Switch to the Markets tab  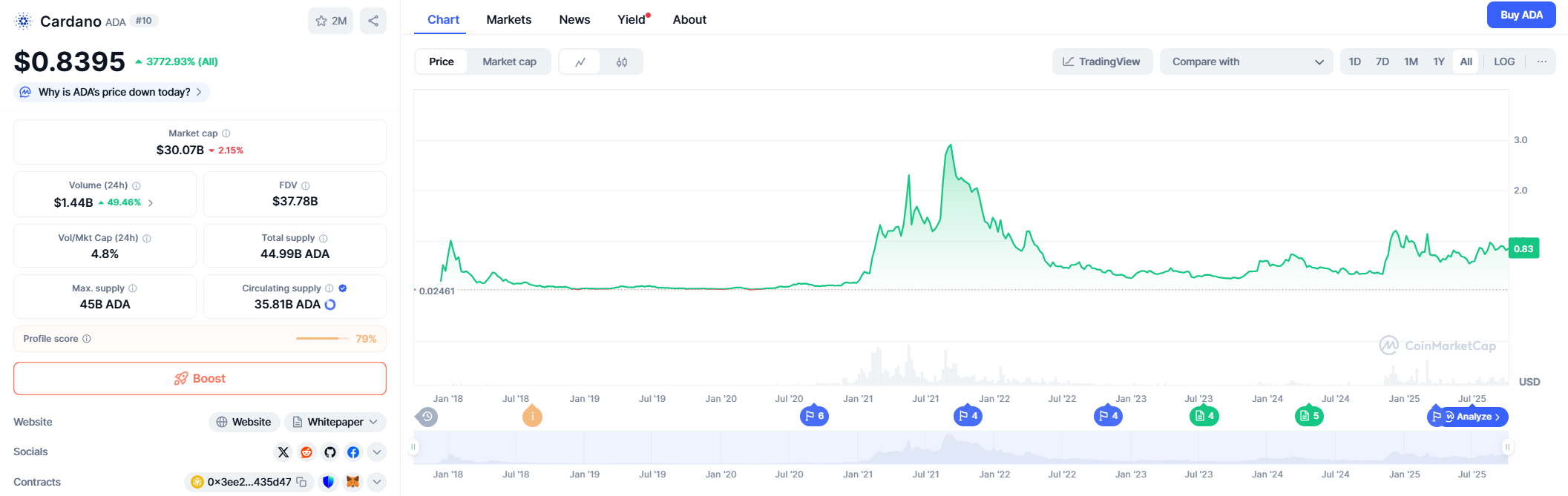(x=508, y=19)
